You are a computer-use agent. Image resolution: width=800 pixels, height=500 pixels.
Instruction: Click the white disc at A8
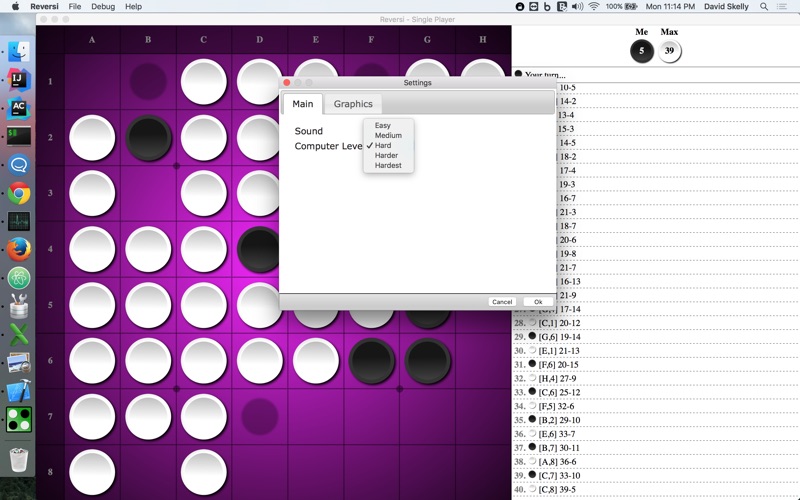point(92,472)
